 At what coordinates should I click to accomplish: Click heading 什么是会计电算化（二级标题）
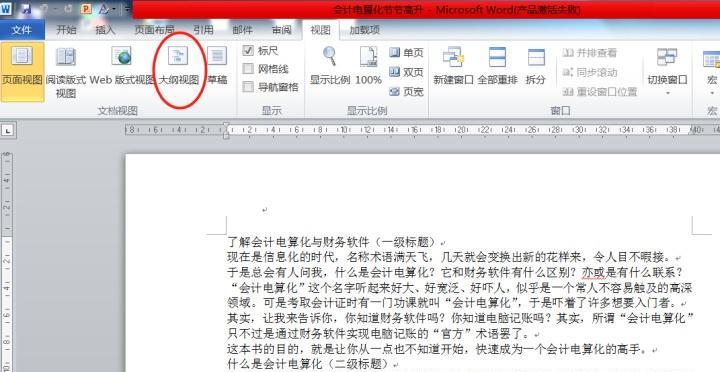coord(310,364)
